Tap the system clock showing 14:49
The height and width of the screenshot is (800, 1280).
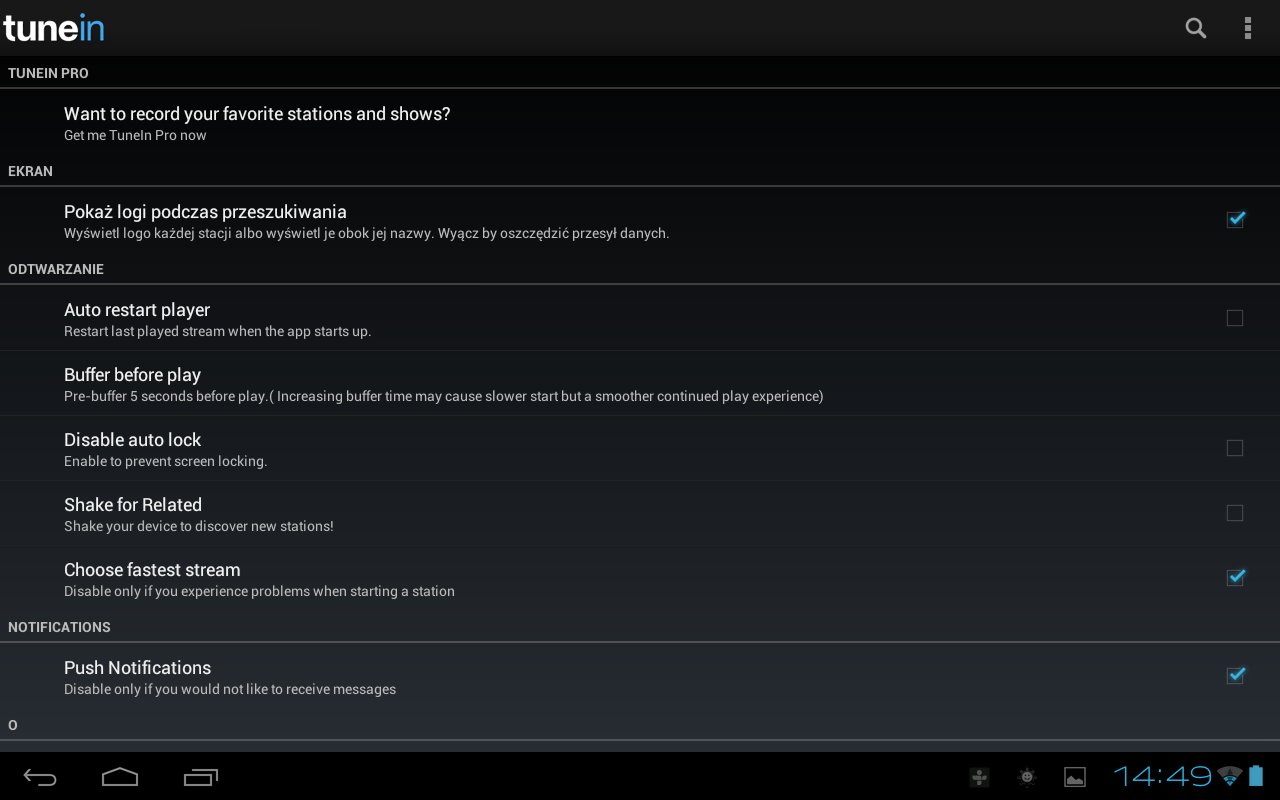[x=1162, y=776]
